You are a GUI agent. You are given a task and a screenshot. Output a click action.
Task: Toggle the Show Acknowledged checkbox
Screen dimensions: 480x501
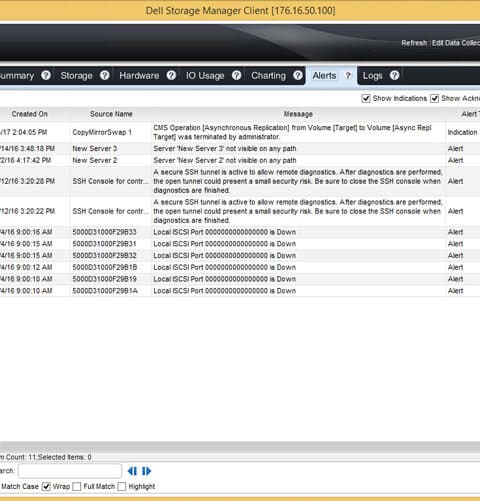pos(434,99)
